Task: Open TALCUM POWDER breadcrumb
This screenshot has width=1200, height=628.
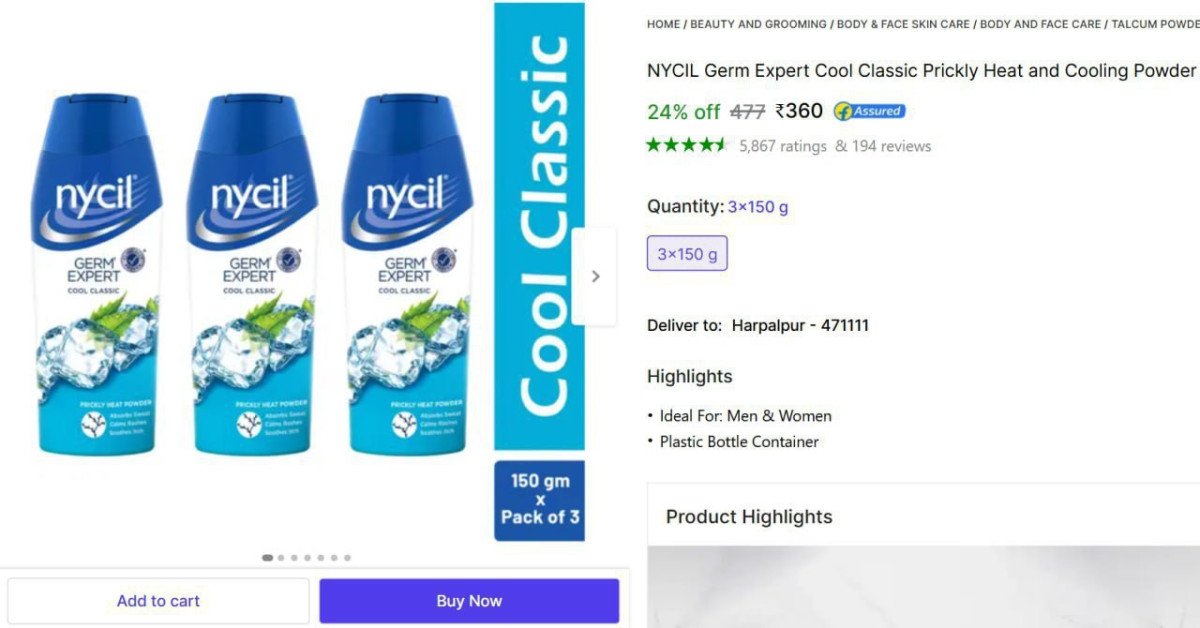Action: point(1155,24)
